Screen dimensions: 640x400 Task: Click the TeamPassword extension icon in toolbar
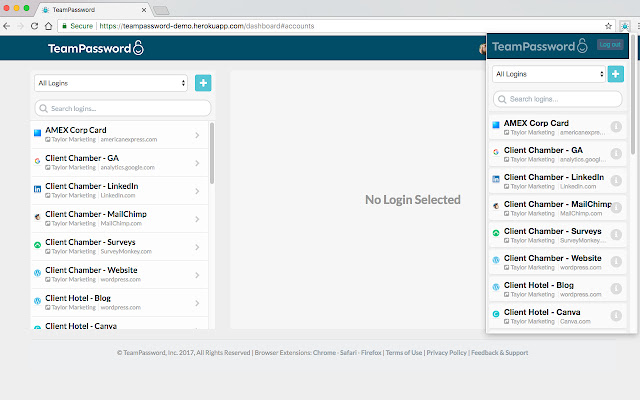pos(625,26)
